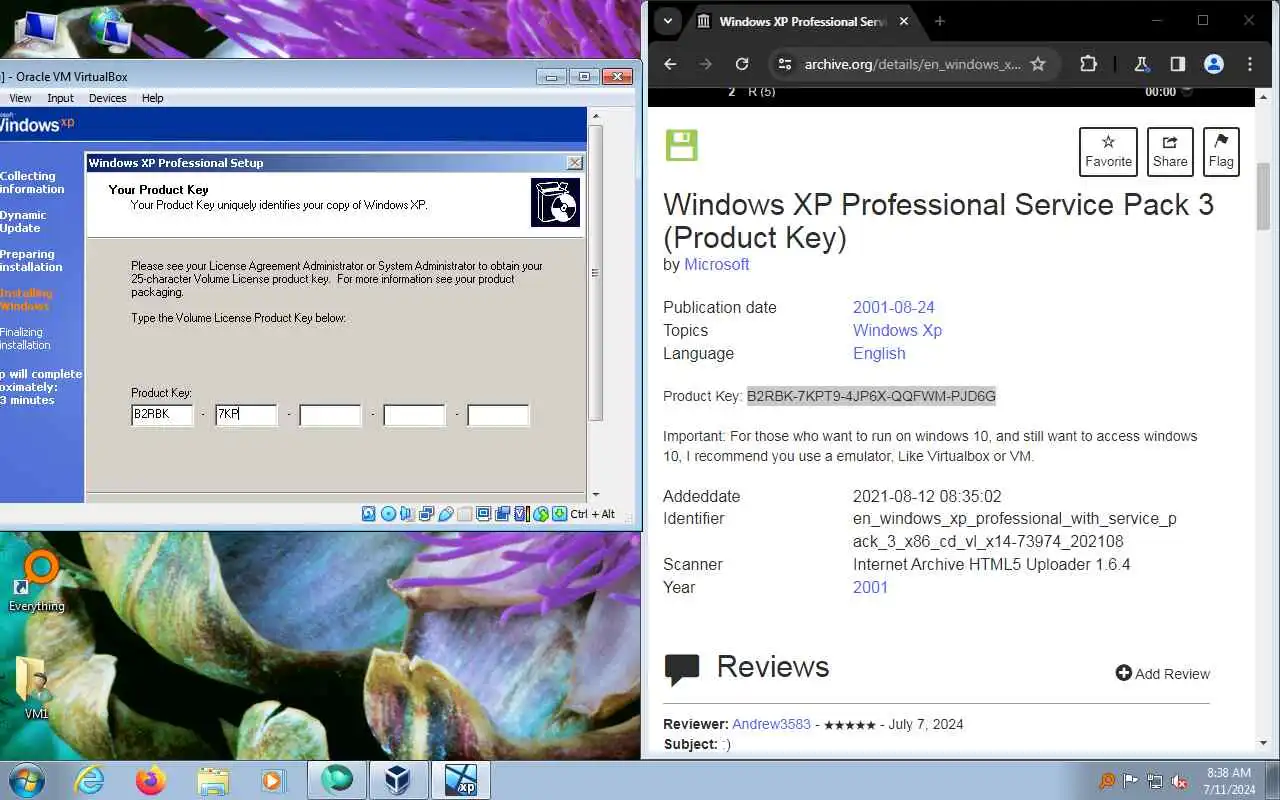Image resolution: width=1280 pixels, height=800 pixels.
Task: Open the Devices menu in VirtualBox
Action: (x=107, y=98)
